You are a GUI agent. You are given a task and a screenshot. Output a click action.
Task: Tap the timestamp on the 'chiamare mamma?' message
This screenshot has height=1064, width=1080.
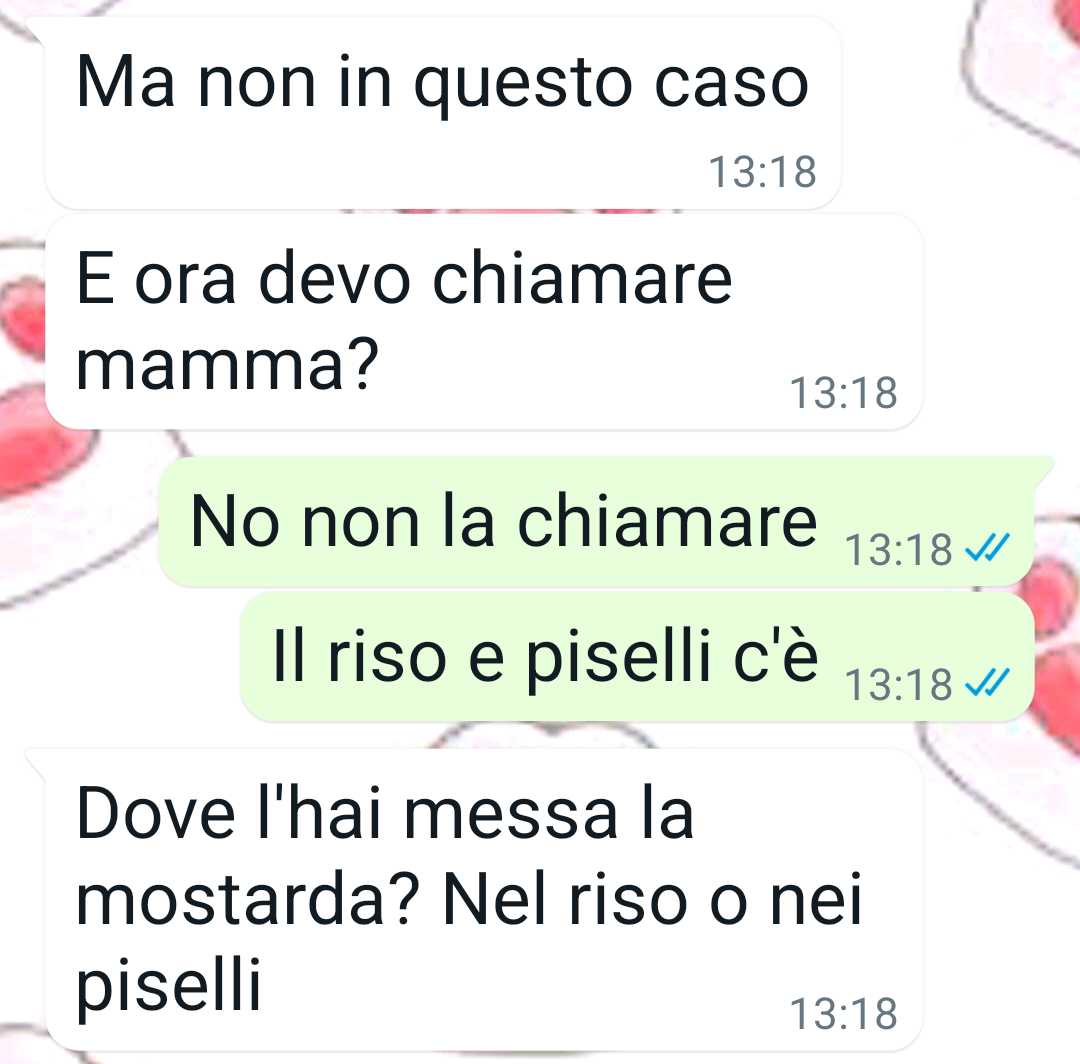pos(843,393)
